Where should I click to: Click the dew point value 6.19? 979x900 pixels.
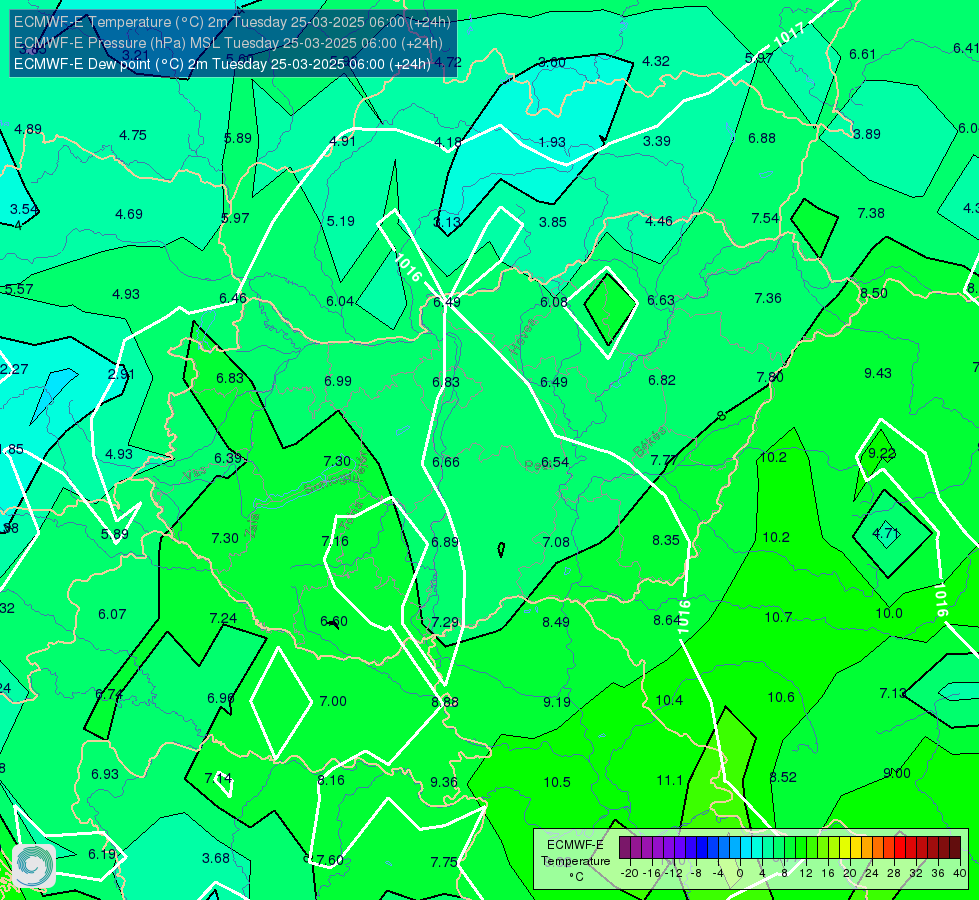[102, 854]
